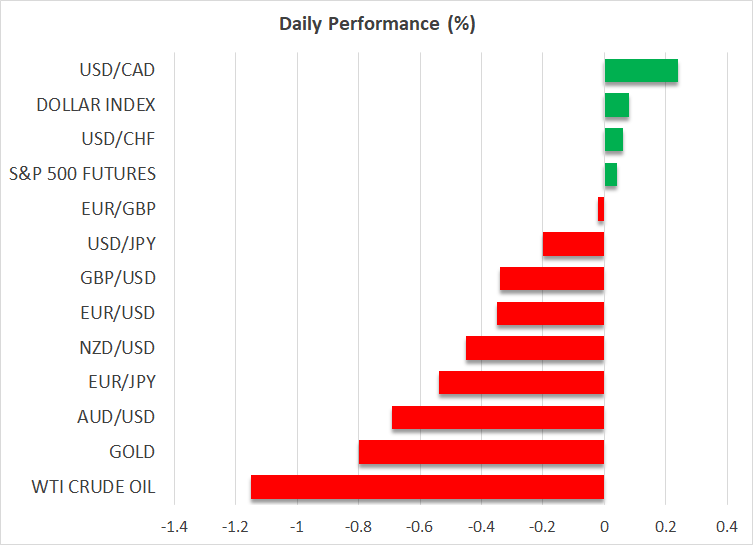Image resolution: width=753 pixels, height=545 pixels.
Task: Select the 0 axis tick label
Action: [x=604, y=526]
